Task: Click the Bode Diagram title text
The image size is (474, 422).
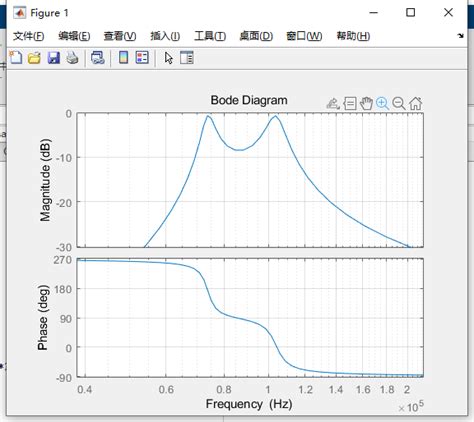Action: (x=249, y=100)
